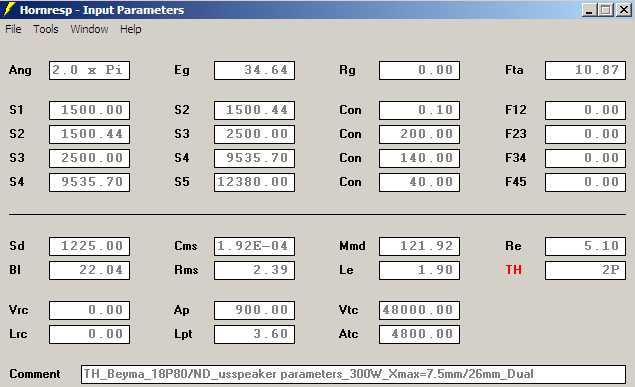Select the S3 field in the F34 row

tap(89, 158)
